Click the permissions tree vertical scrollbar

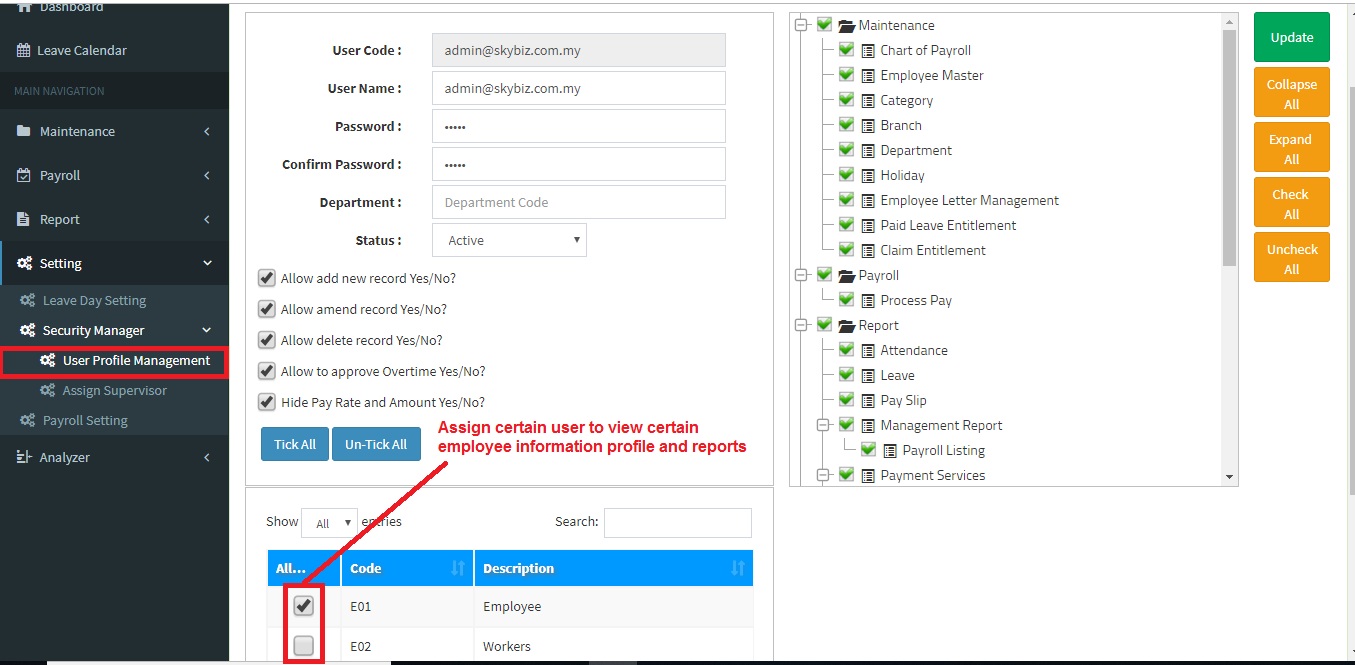click(x=1229, y=150)
